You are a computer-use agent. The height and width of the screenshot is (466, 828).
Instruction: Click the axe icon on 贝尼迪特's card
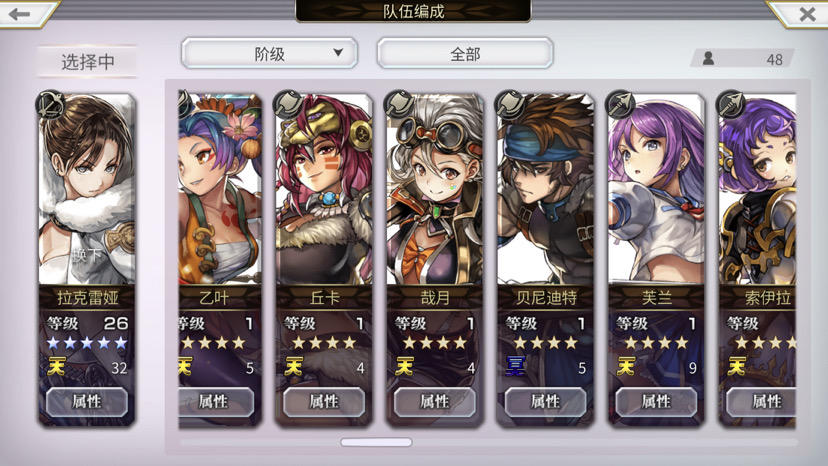[510, 104]
